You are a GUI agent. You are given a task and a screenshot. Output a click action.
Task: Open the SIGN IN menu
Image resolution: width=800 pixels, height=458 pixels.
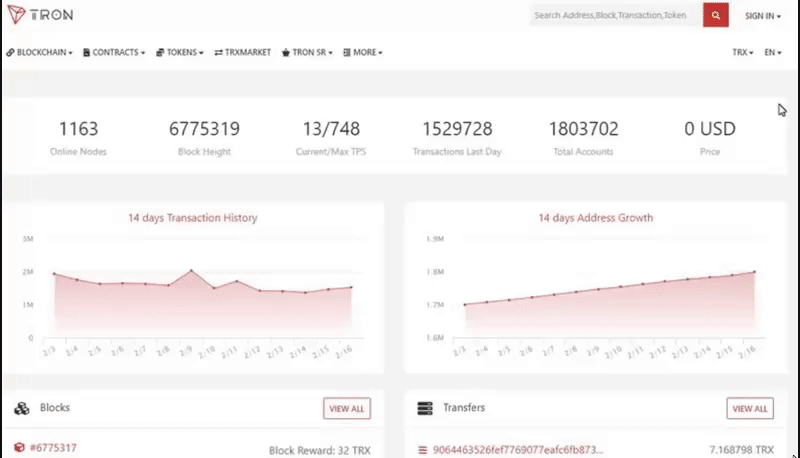[763, 16]
